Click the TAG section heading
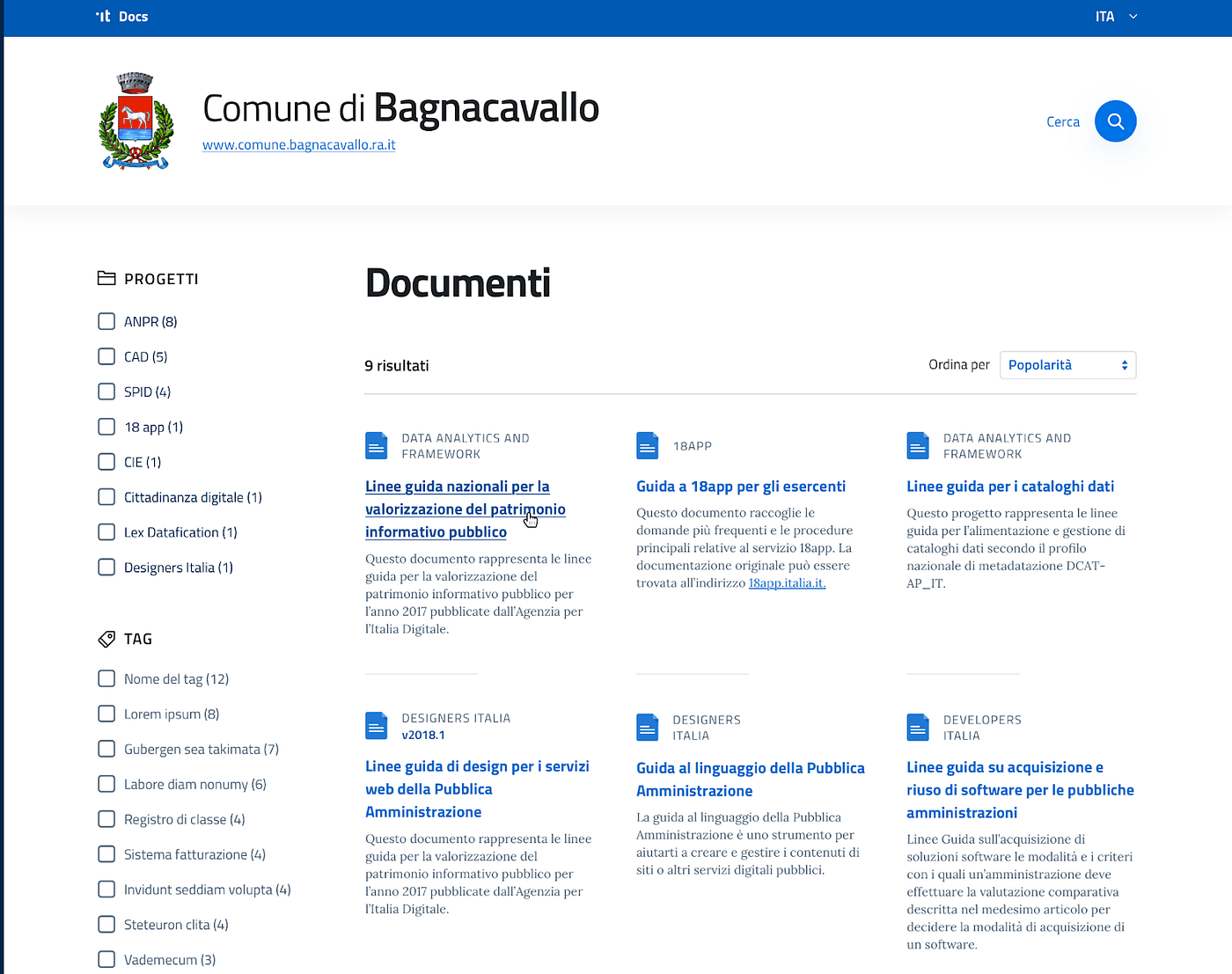 [x=138, y=639]
